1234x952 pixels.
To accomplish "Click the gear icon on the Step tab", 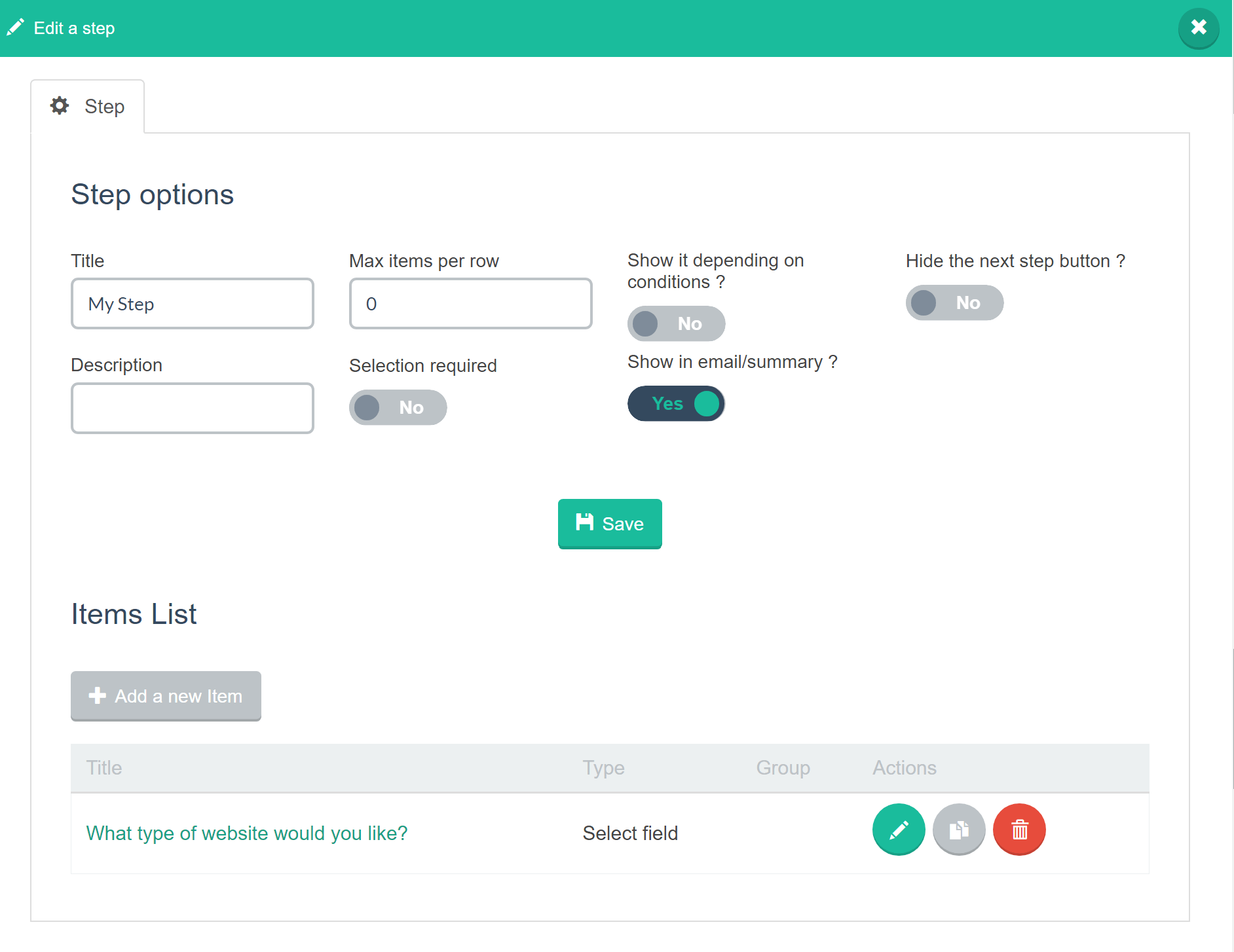I will 59,105.
